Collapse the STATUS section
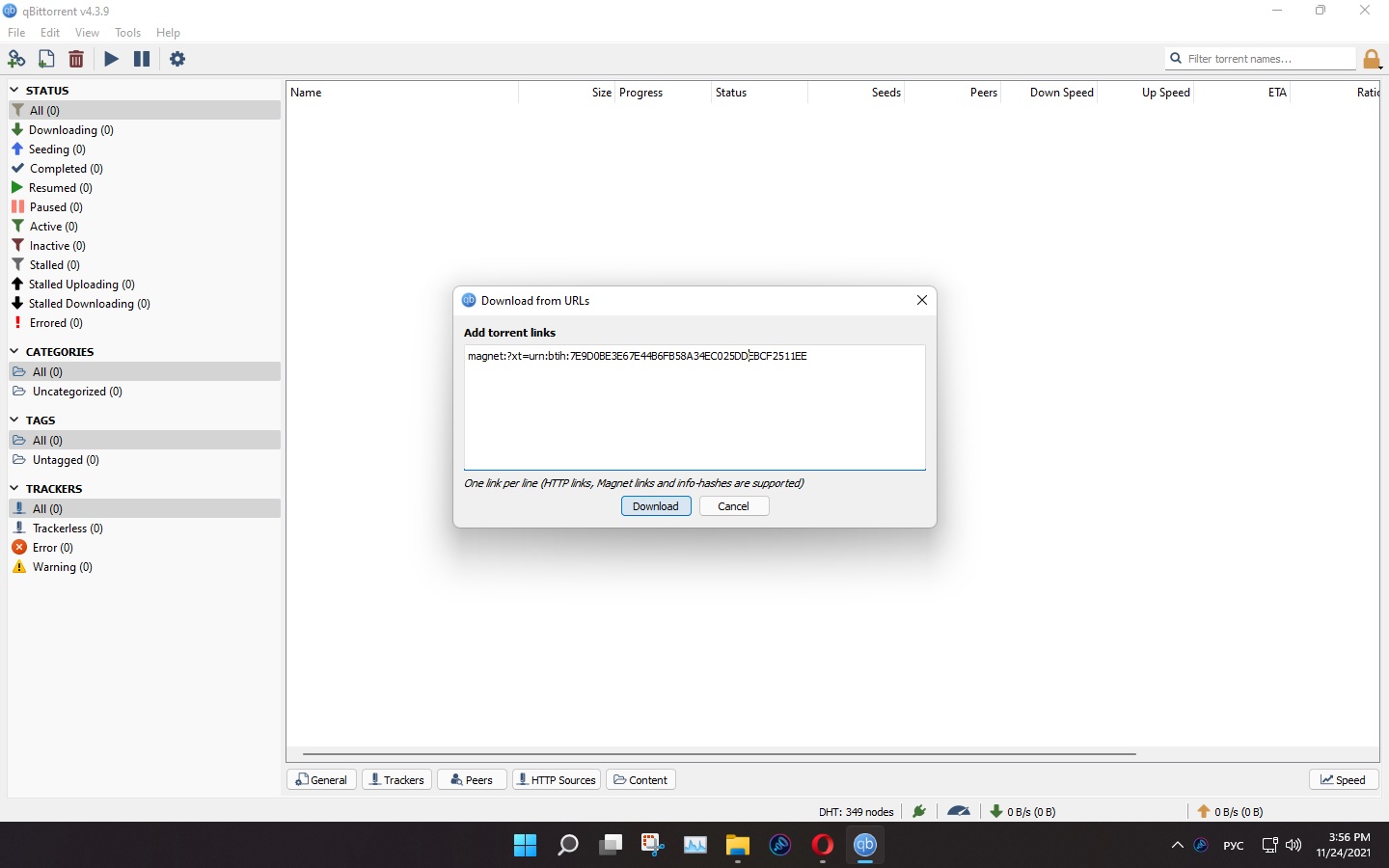The width and height of the screenshot is (1389, 868). (14, 90)
